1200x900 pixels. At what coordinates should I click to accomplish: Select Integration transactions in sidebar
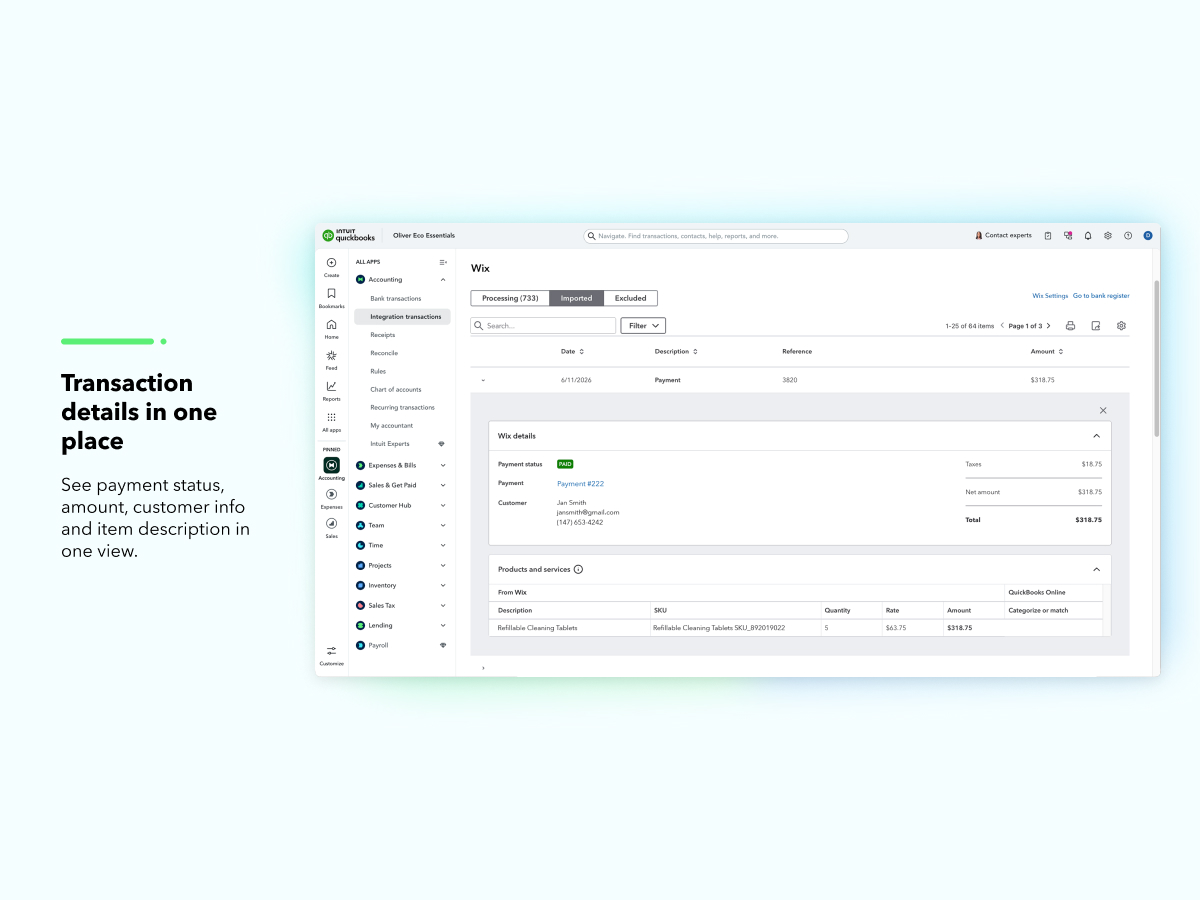click(x=403, y=317)
